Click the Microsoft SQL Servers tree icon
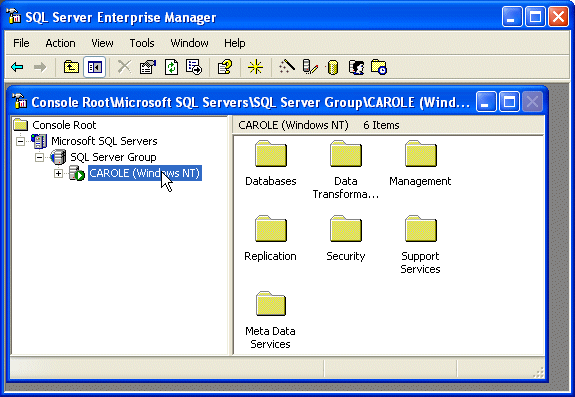 (39, 141)
